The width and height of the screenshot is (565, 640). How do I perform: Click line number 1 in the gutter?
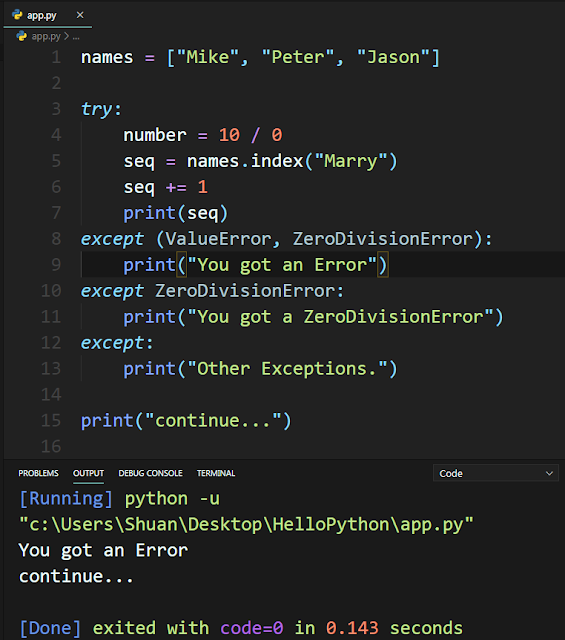click(x=56, y=57)
